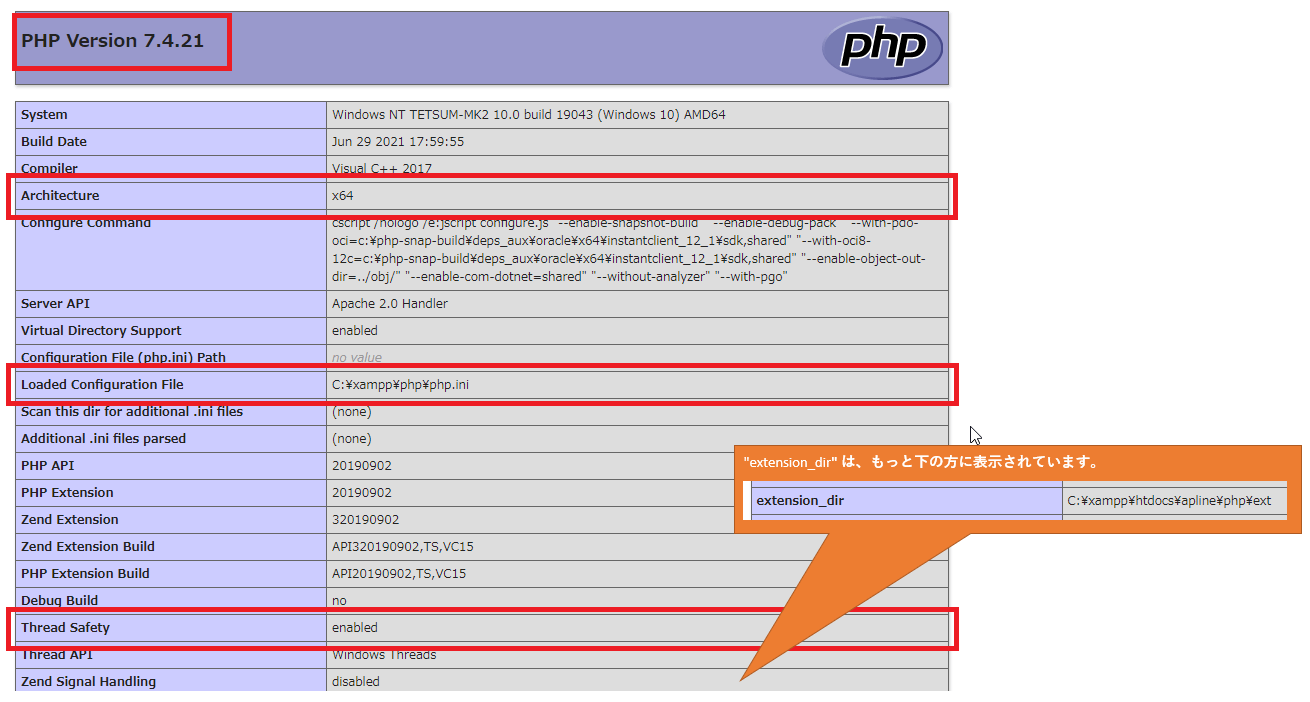Click the Zend Signal Handling disabled value
Viewport: 1310px width, 702px height.
(356, 682)
